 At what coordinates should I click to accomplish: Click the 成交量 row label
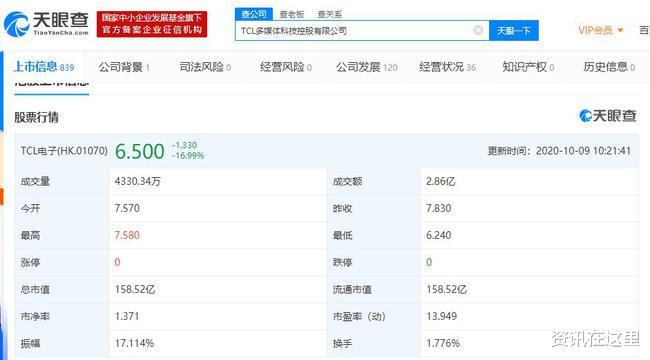click(x=35, y=181)
